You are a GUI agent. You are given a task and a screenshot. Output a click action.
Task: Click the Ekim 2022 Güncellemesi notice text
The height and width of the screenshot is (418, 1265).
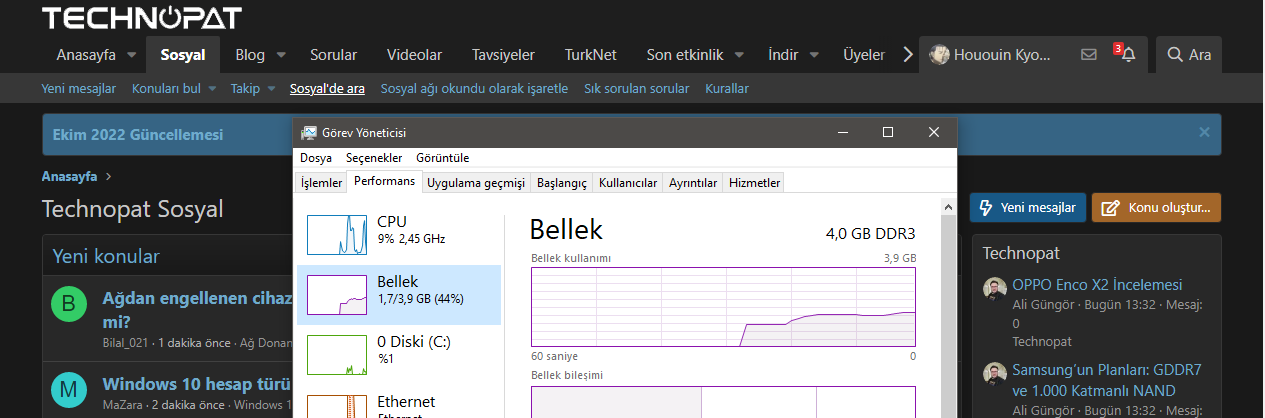click(x=138, y=135)
